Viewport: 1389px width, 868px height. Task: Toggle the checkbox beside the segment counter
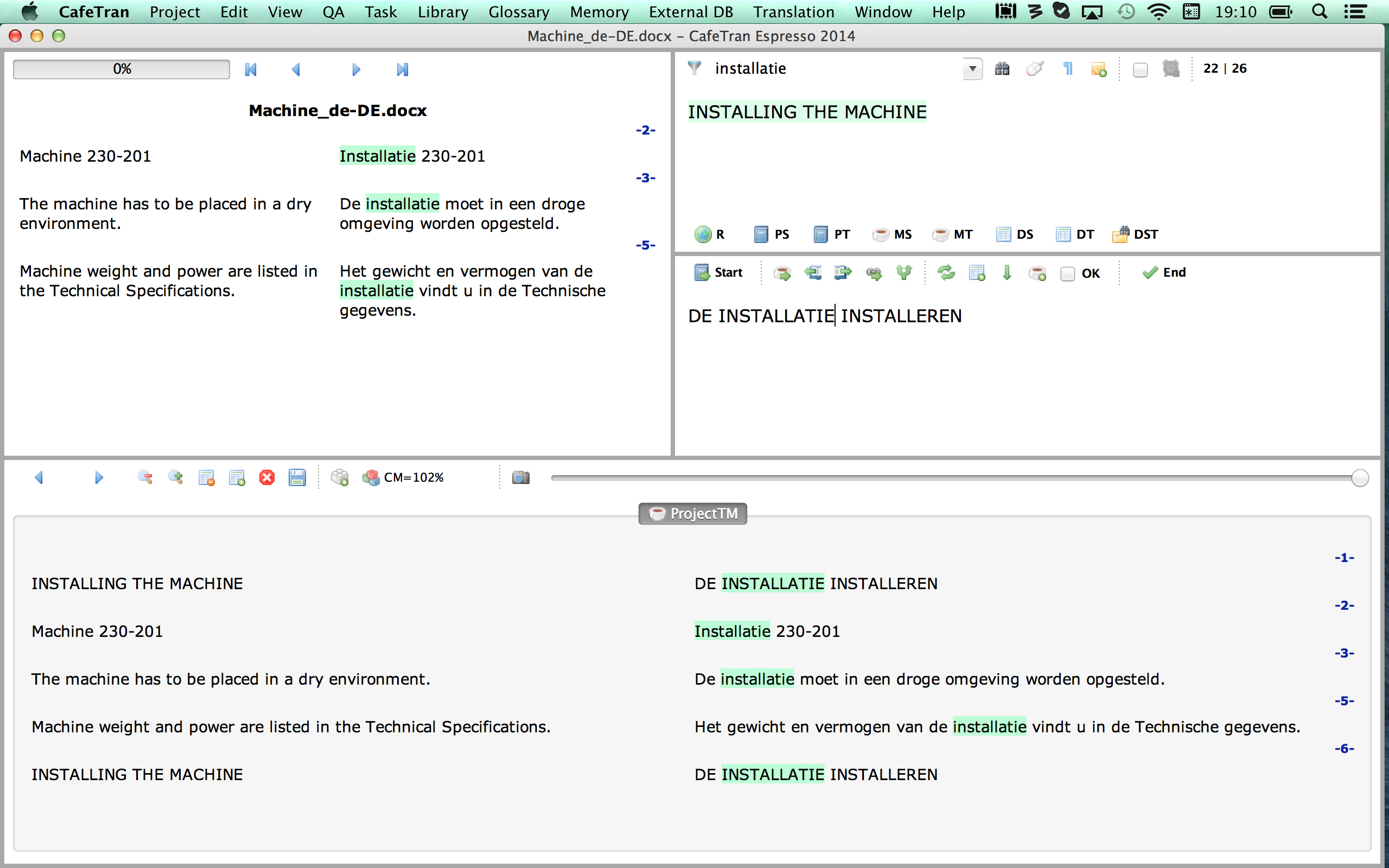click(1140, 70)
